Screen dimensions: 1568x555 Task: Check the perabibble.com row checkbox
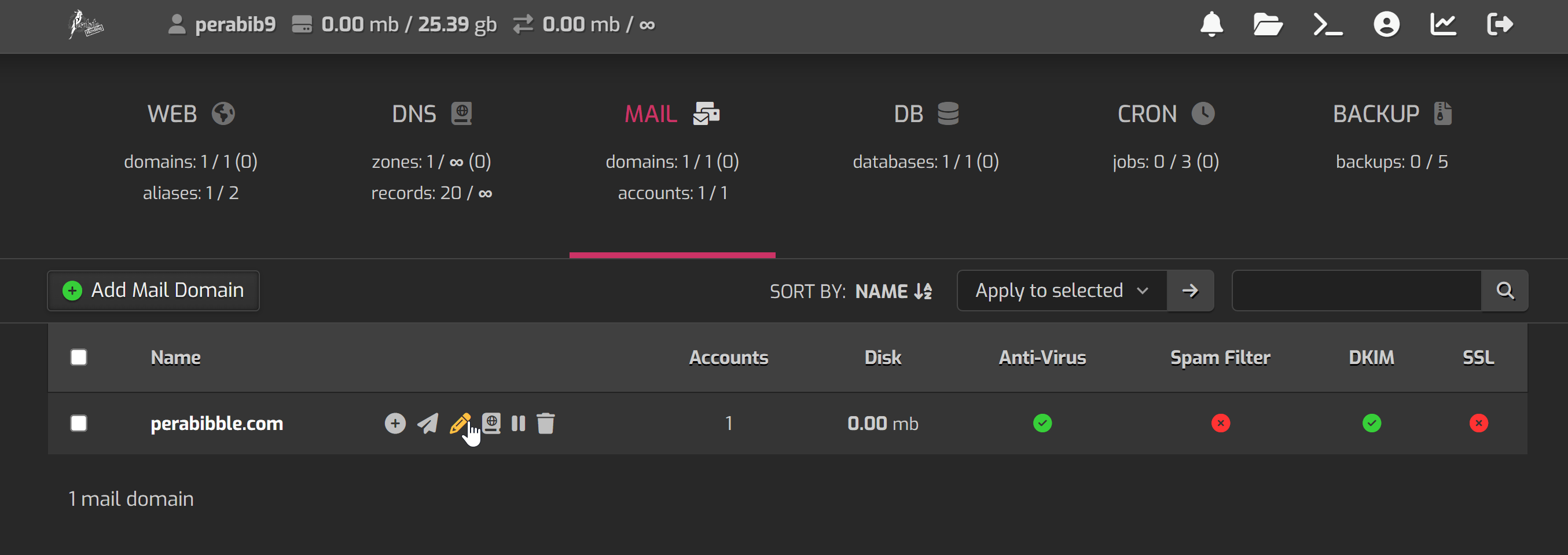pos(79,423)
